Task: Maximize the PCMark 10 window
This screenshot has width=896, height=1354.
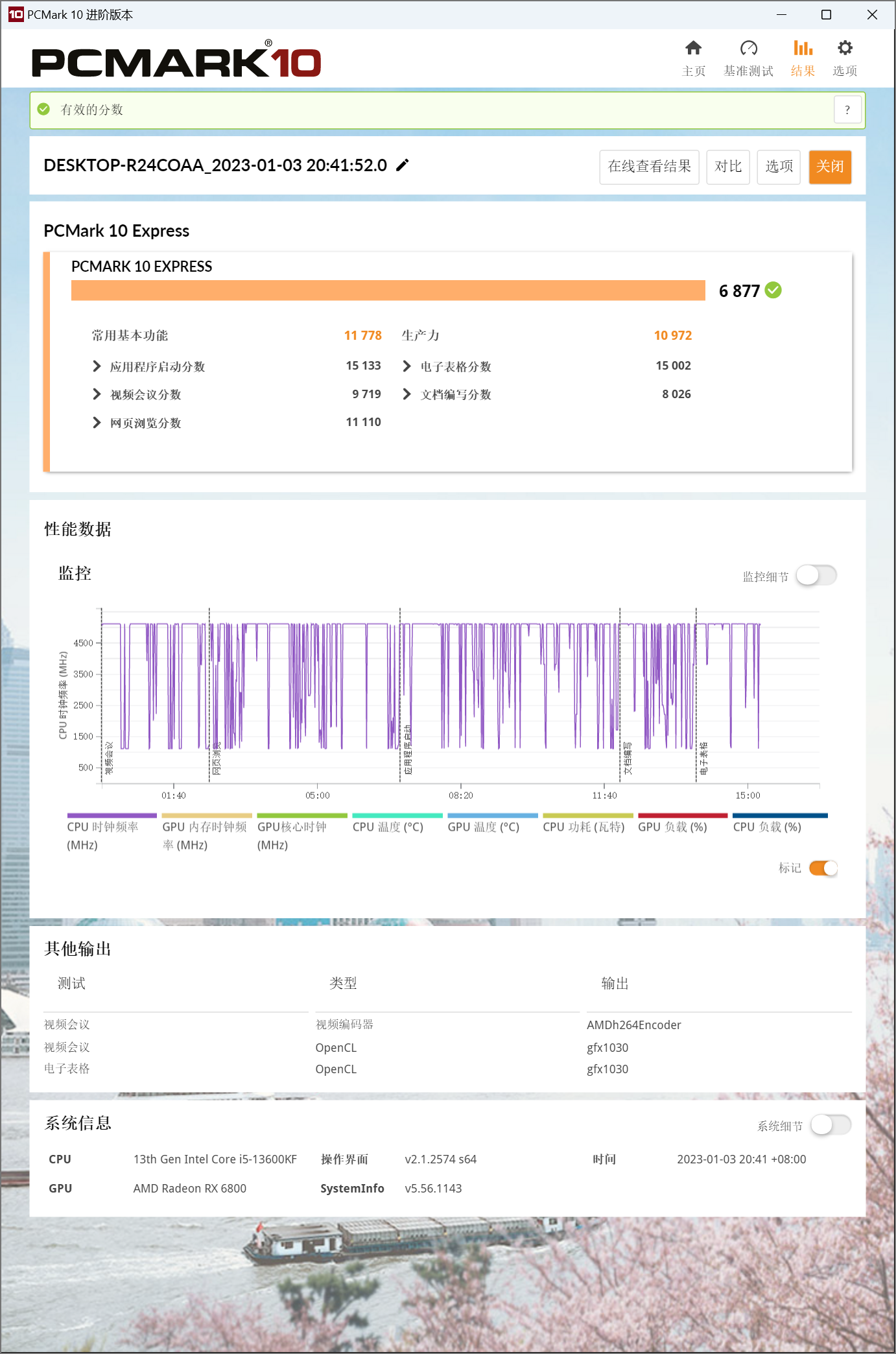Action: click(826, 14)
